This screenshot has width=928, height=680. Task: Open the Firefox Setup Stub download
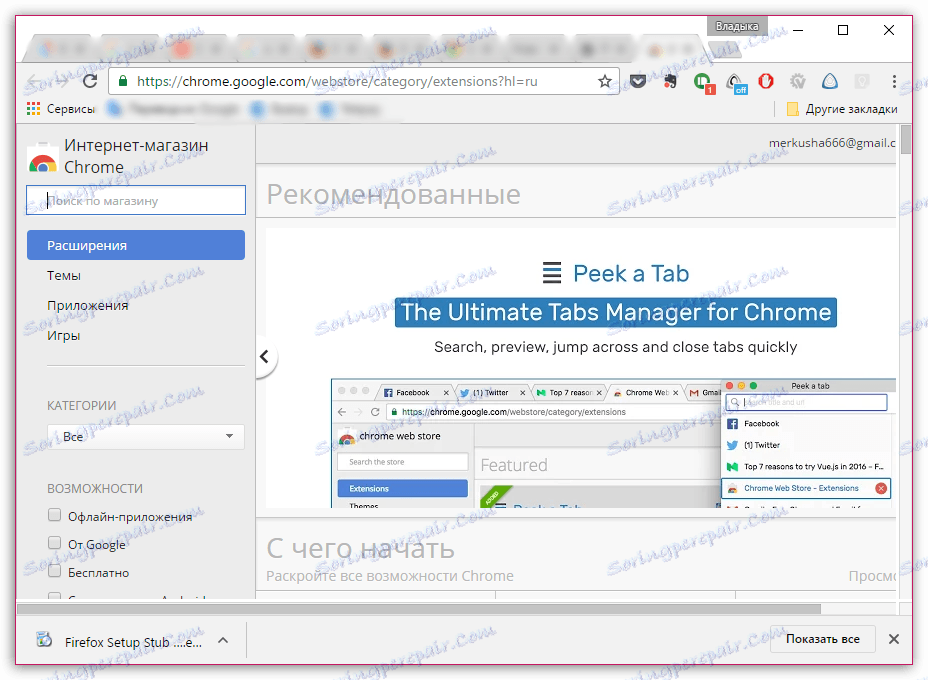[x=133, y=642]
